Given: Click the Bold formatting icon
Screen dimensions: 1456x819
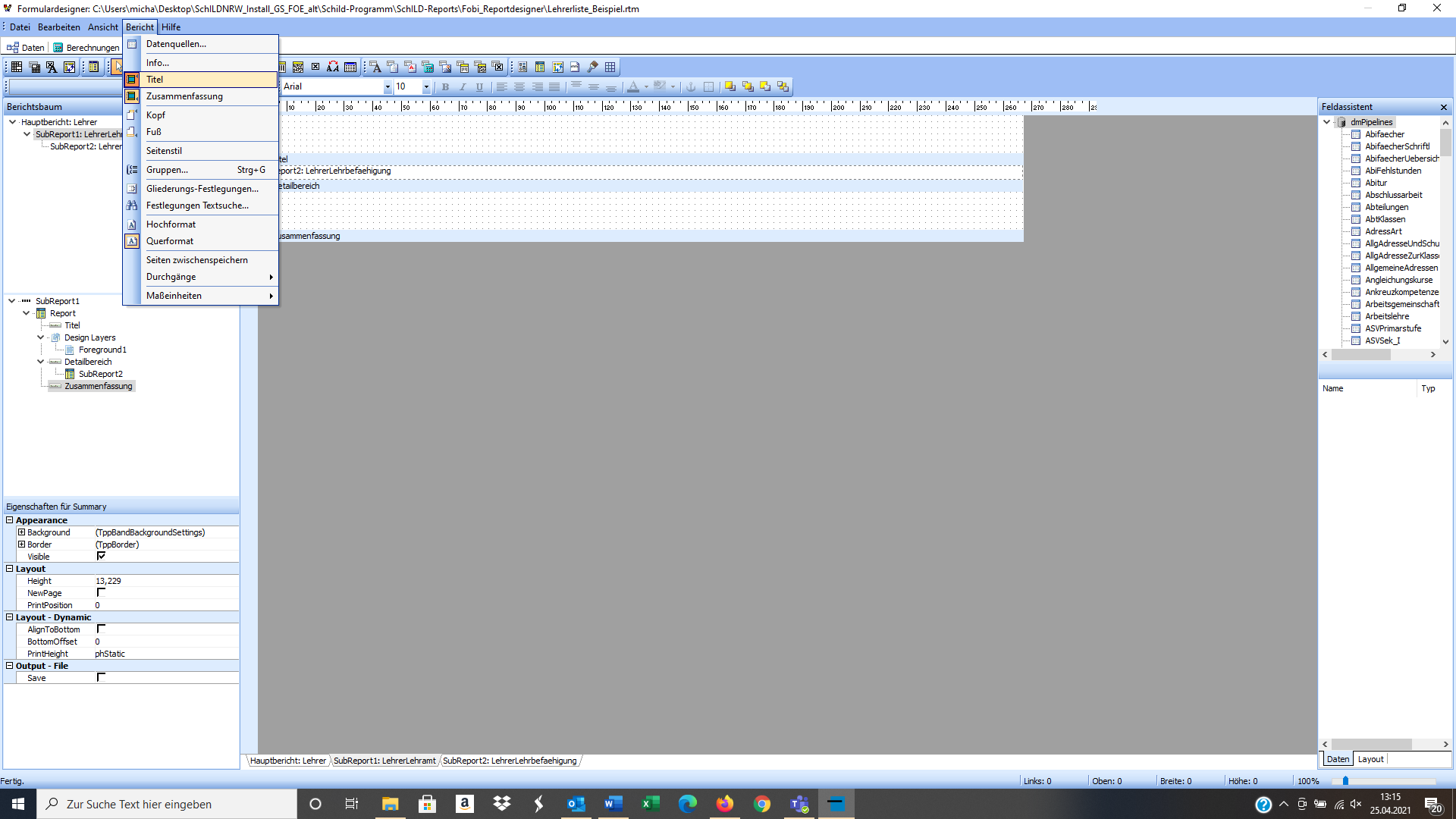Looking at the screenshot, I should tap(445, 87).
